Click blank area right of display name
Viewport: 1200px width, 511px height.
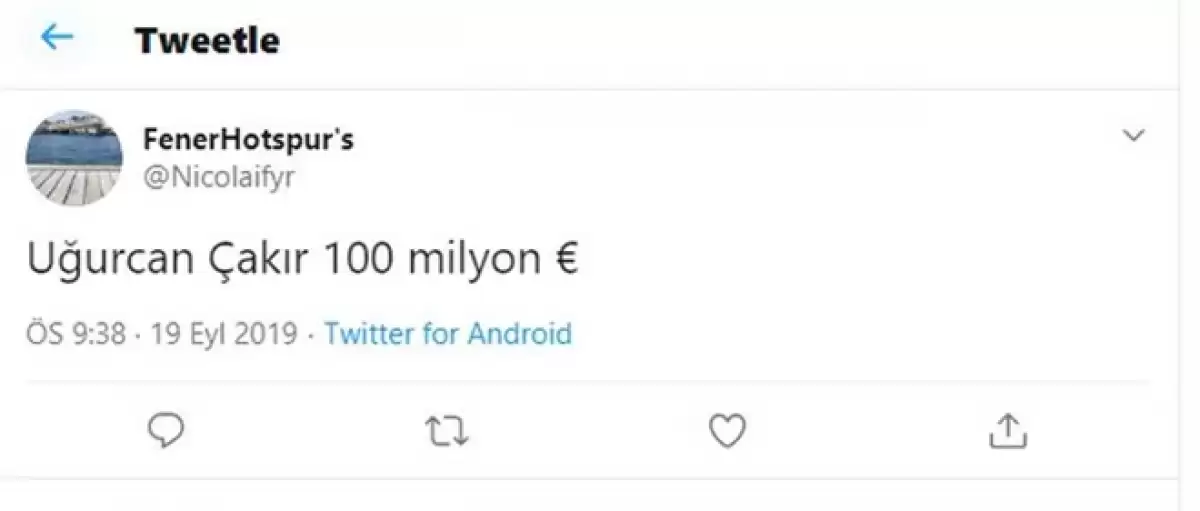700,140
